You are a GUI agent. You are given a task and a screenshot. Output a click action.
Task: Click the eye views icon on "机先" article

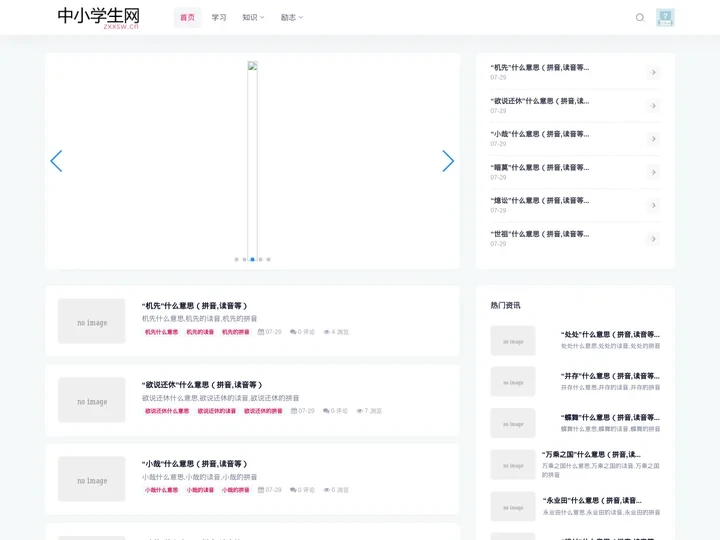coord(326,332)
